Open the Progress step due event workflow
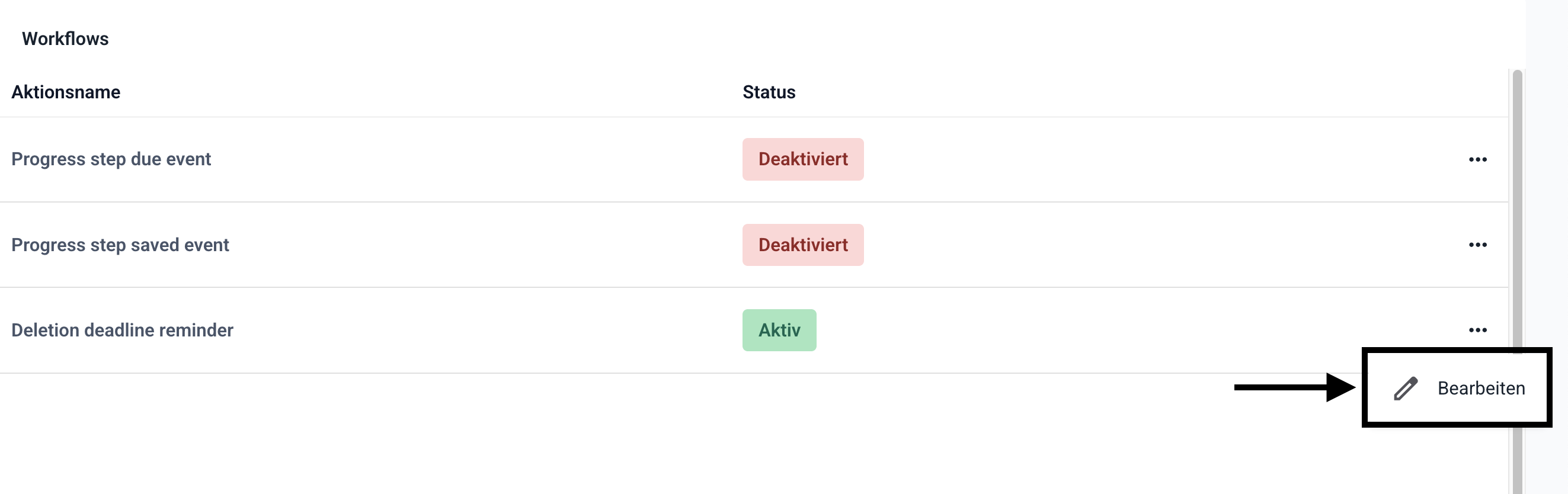Viewport: 1568px width, 494px height. click(x=111, y=159)
